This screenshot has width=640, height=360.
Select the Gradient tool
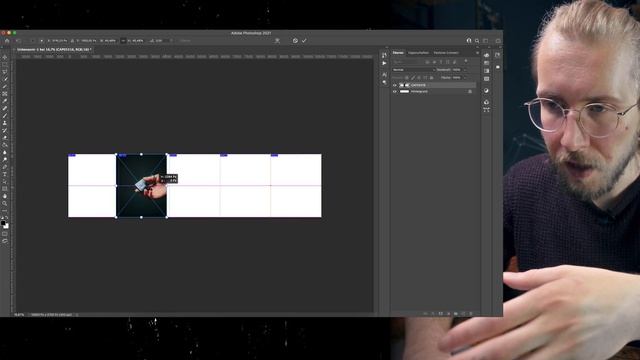5,145
